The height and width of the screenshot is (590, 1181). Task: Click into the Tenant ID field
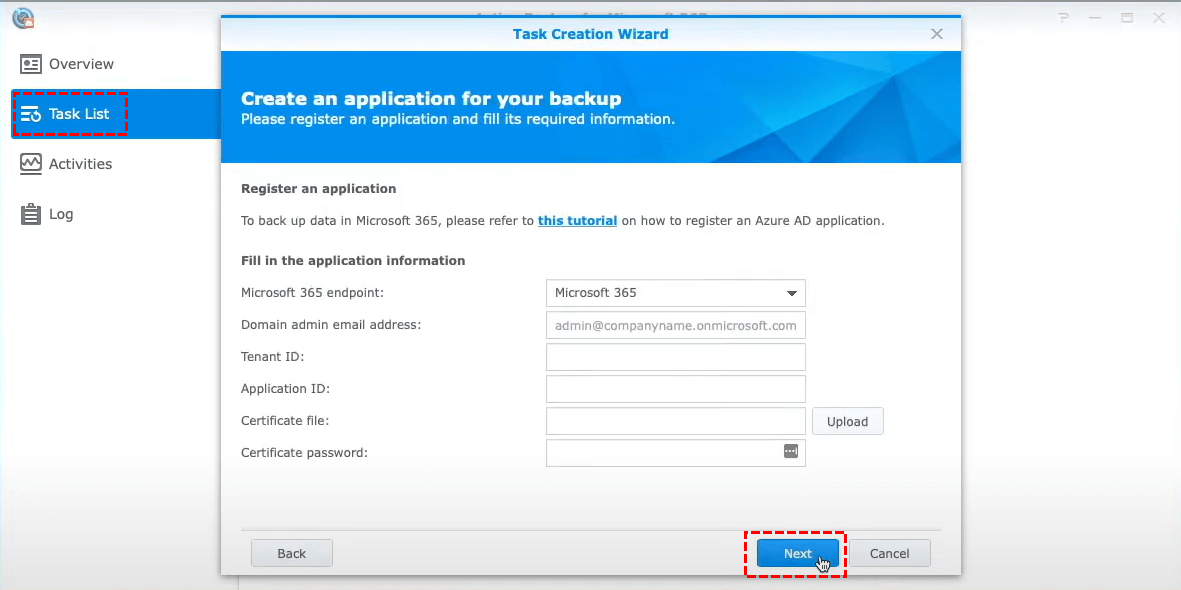[x=676, y=357]
